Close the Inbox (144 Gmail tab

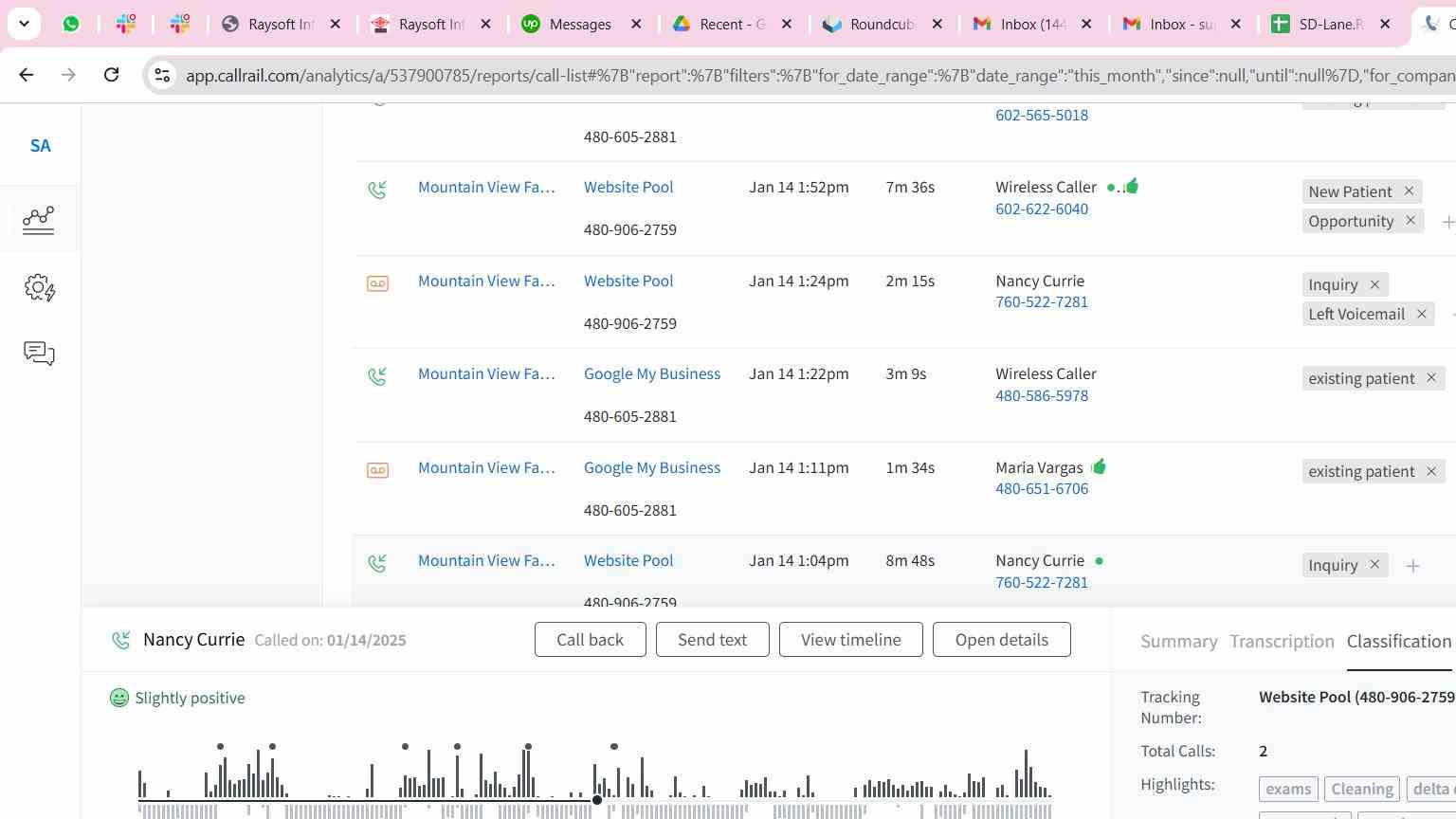[x=1086, y=24]
